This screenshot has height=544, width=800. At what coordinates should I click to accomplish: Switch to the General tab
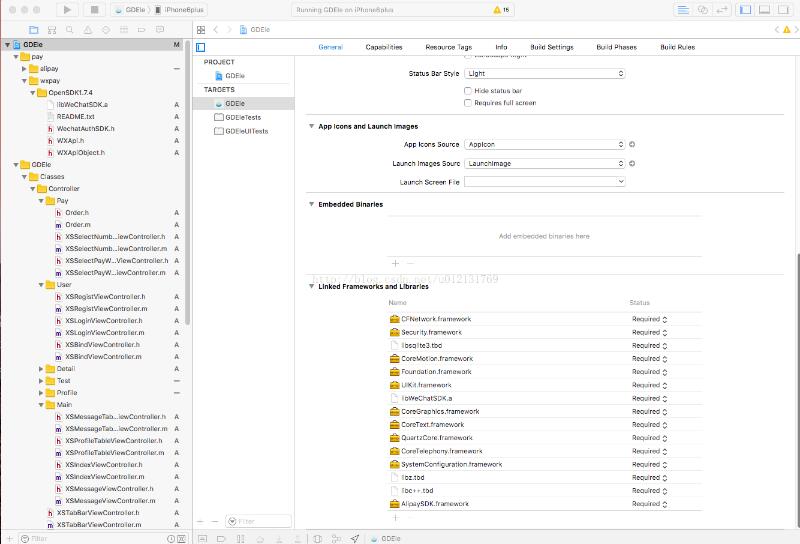(330, 47)
